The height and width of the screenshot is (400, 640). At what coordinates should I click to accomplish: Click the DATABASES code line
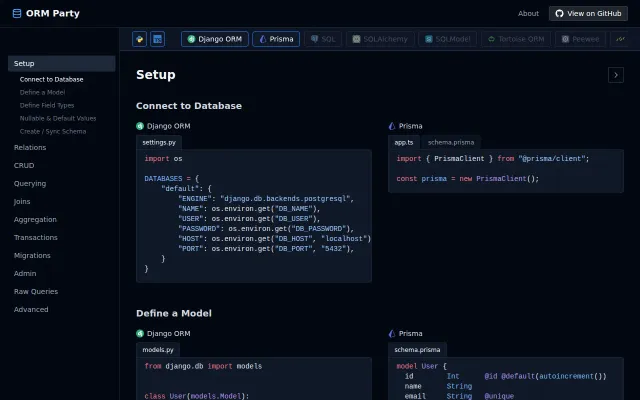click(x=171, y=179)
